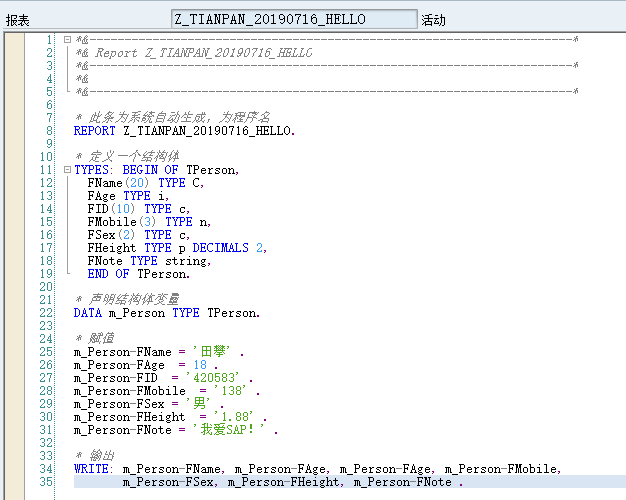
Task: Click the TYPES keyword on line 11
Action: click(91, 170)
